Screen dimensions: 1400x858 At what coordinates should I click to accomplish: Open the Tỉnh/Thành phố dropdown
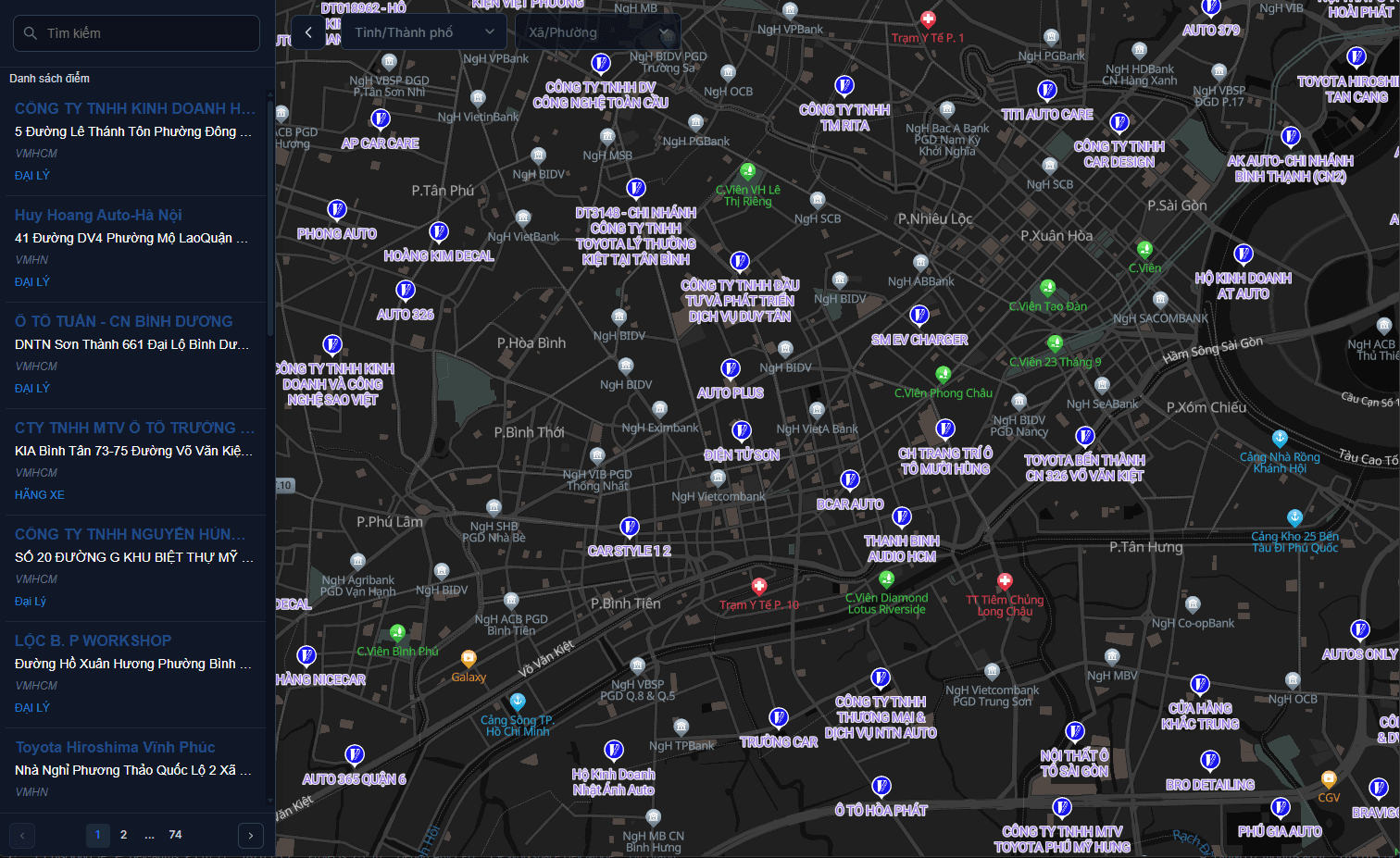pos(425,32)
